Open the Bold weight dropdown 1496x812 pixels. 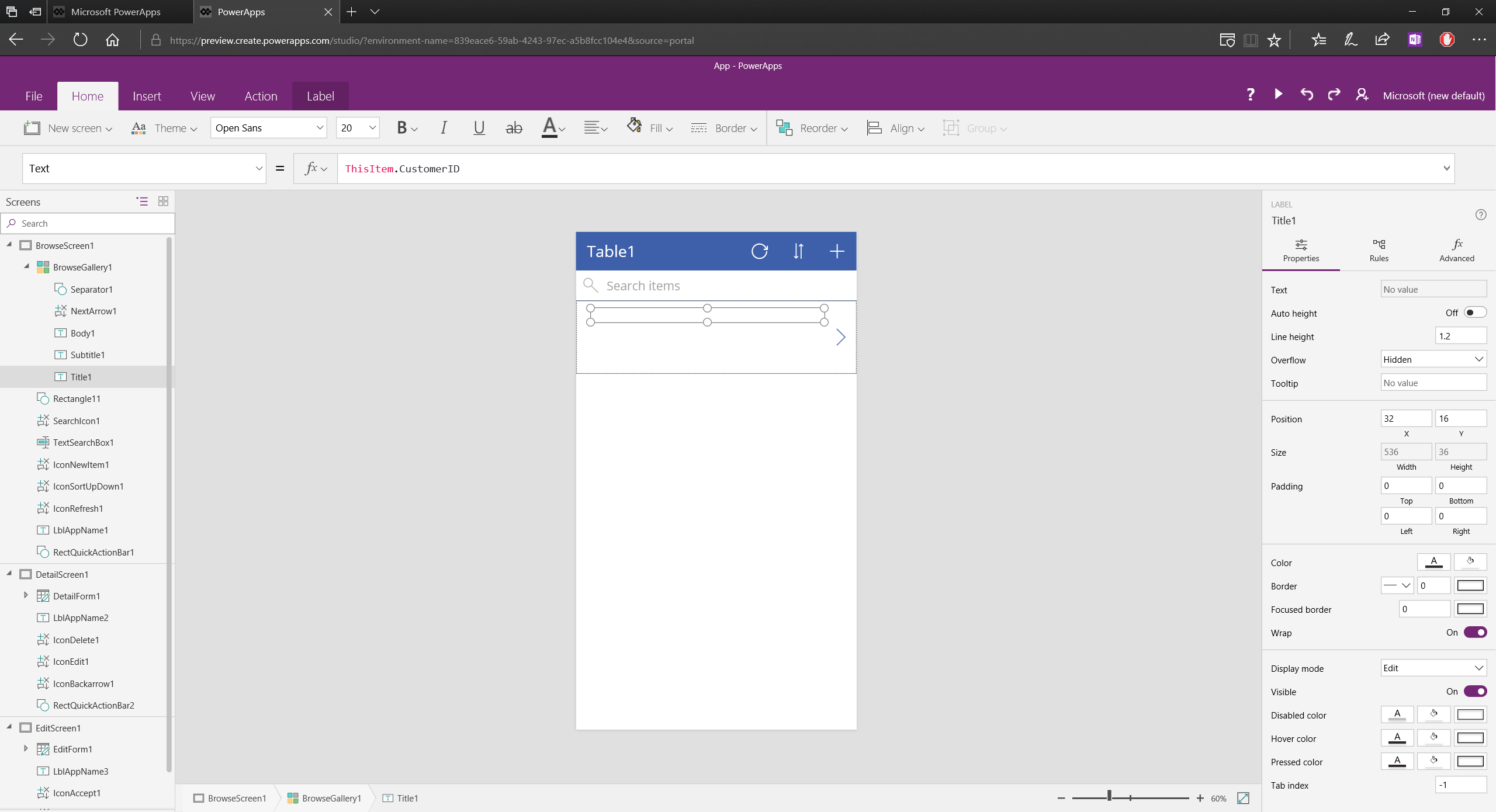click(407, 128)
